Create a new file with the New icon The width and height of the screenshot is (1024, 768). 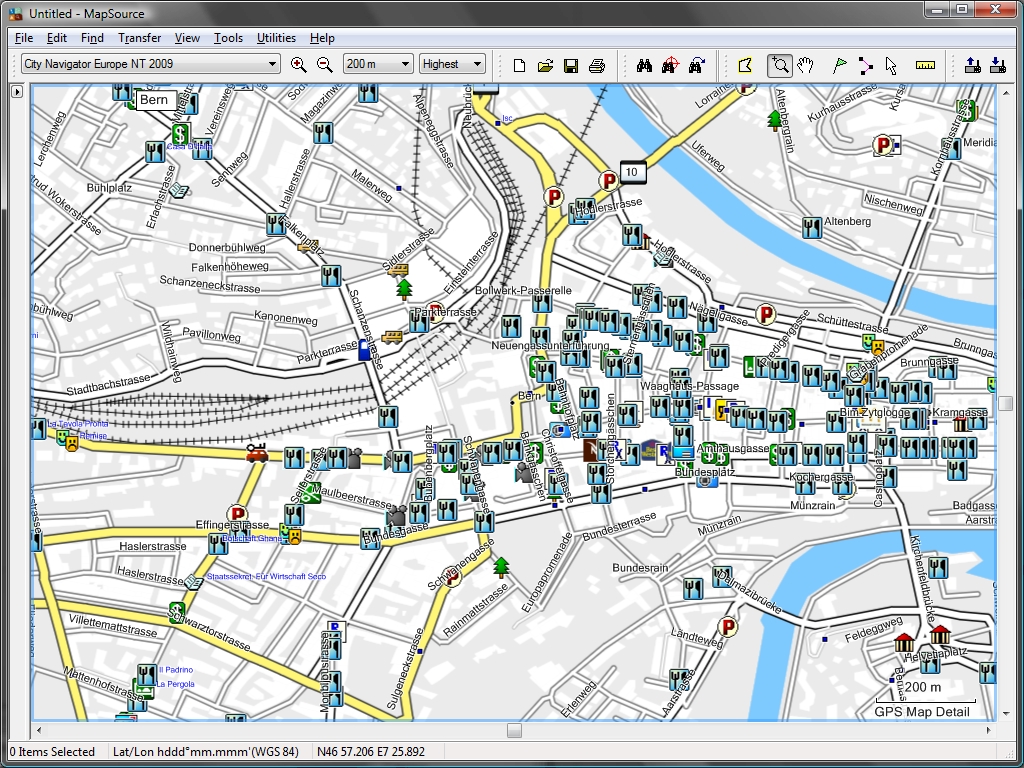coord(519,65)
